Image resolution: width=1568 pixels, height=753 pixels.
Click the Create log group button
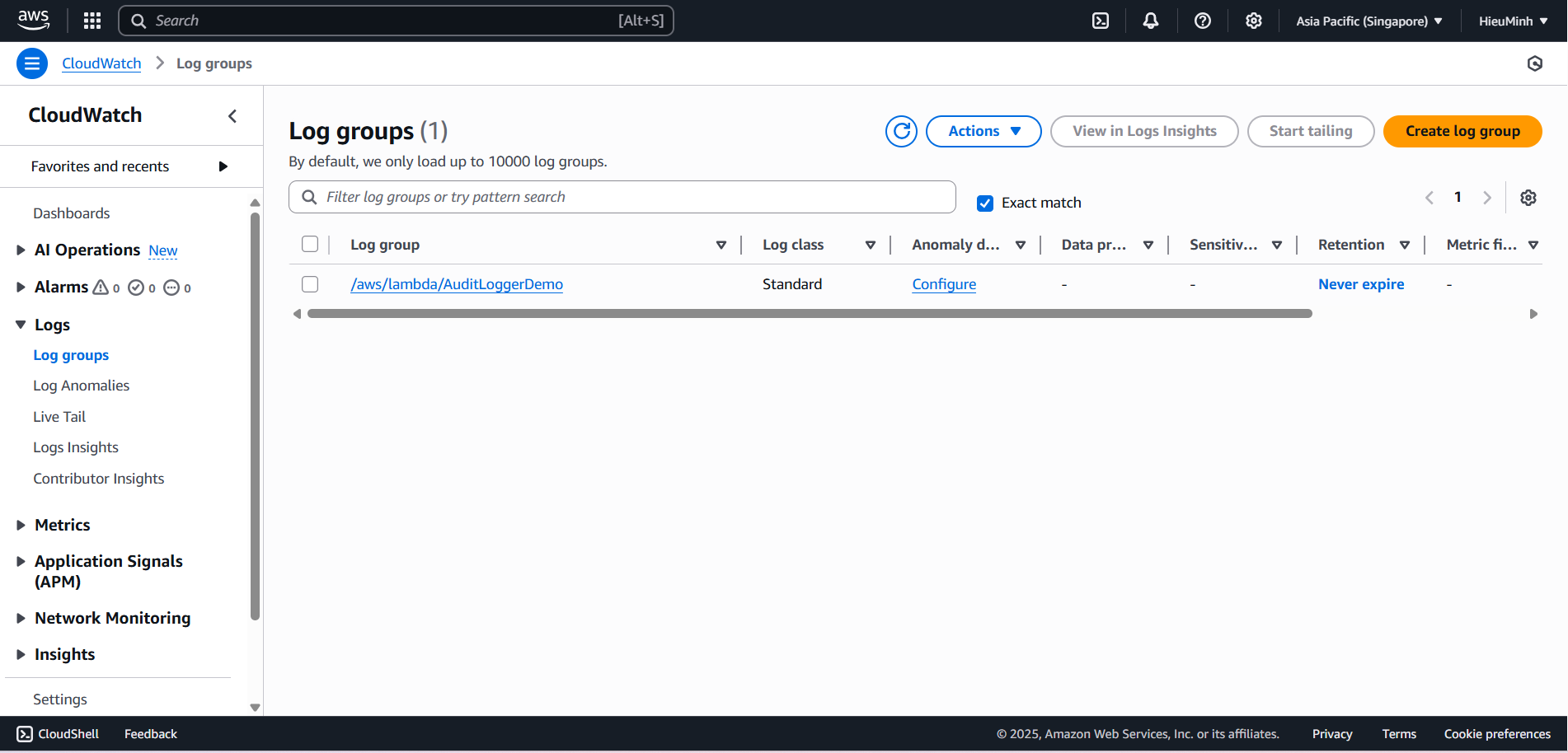click(1462, 131)
